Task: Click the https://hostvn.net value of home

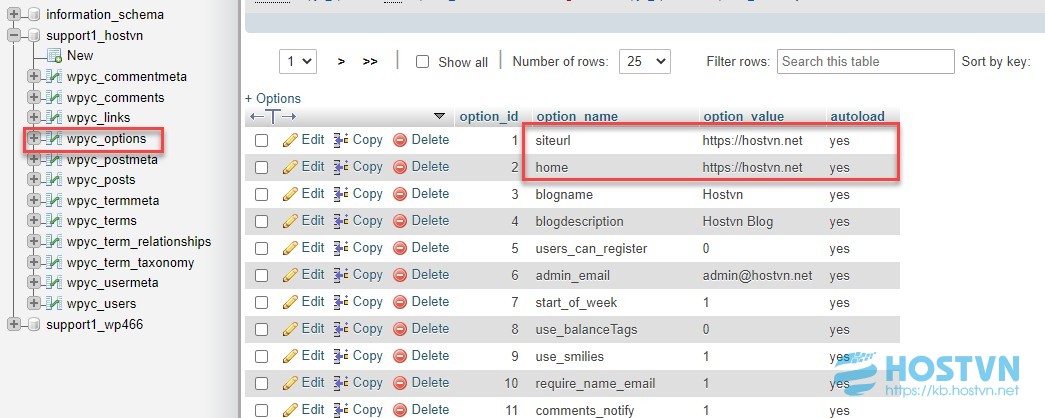Action: (752, 167)
